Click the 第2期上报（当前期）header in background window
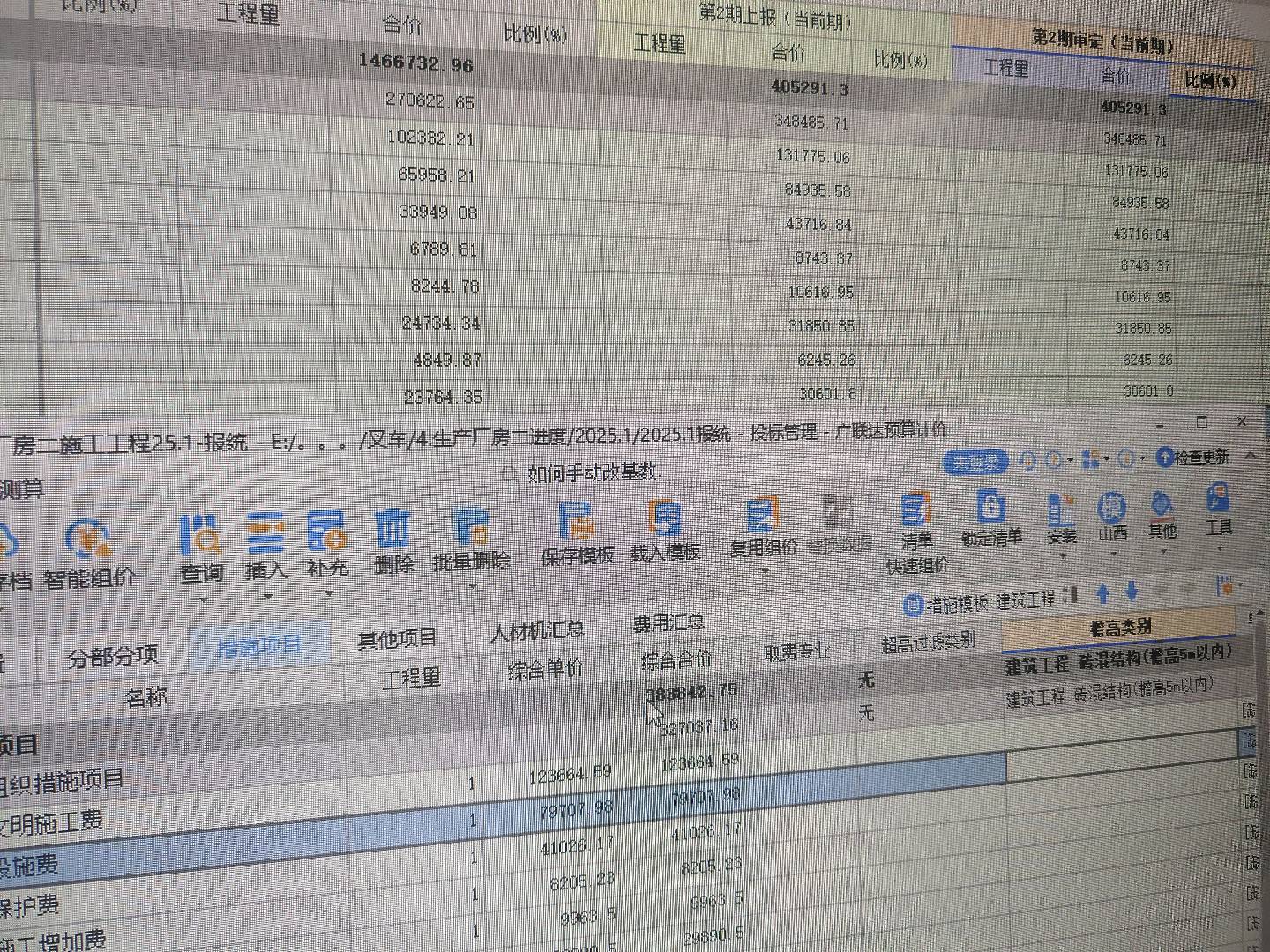The width and height of the screenshot is (1270, 952). (x=775, y=17)
